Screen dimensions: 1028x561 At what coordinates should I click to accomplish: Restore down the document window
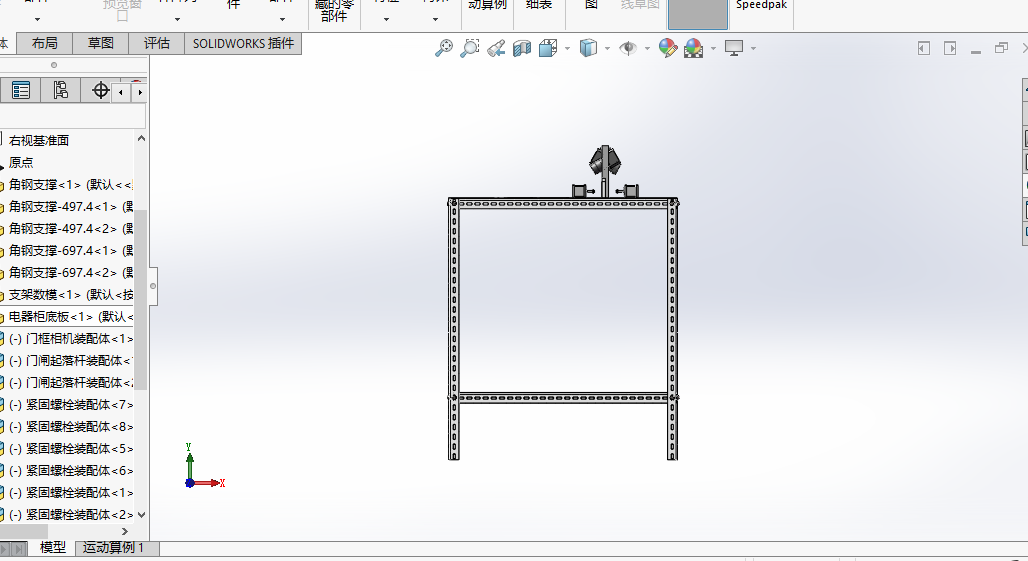tap(1001, 48)
